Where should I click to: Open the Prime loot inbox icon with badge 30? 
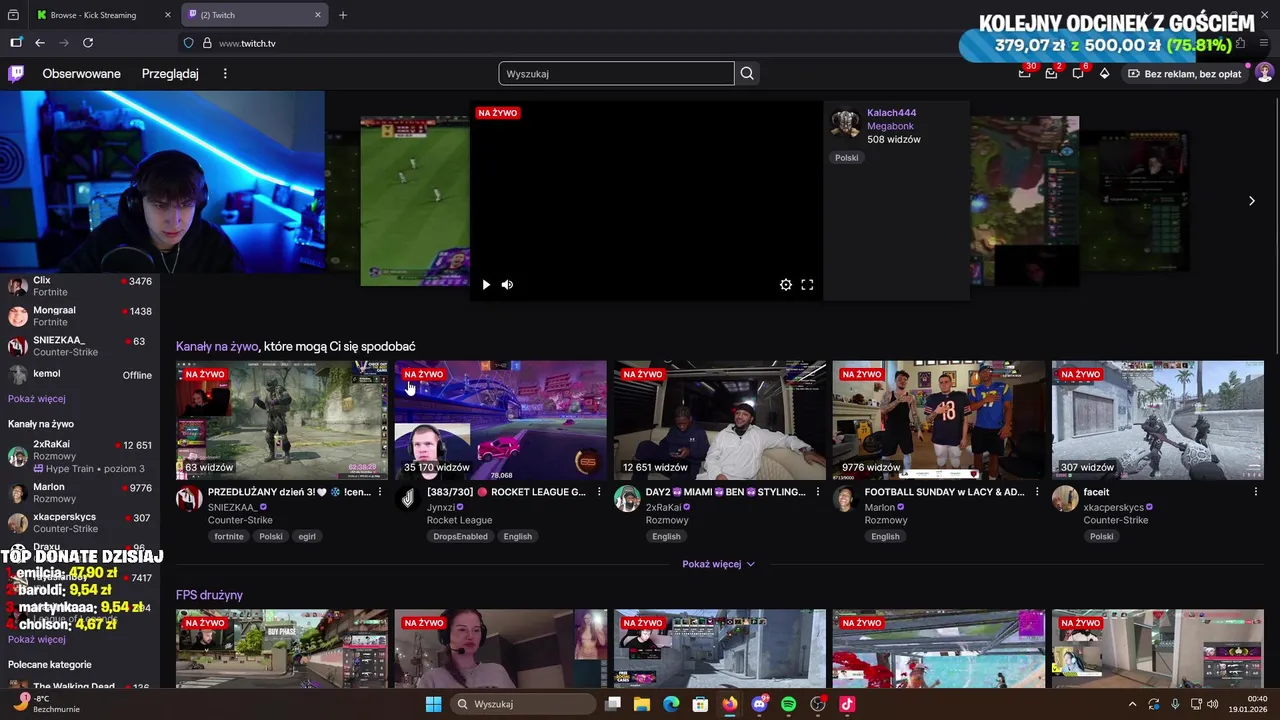(1024, 73)
